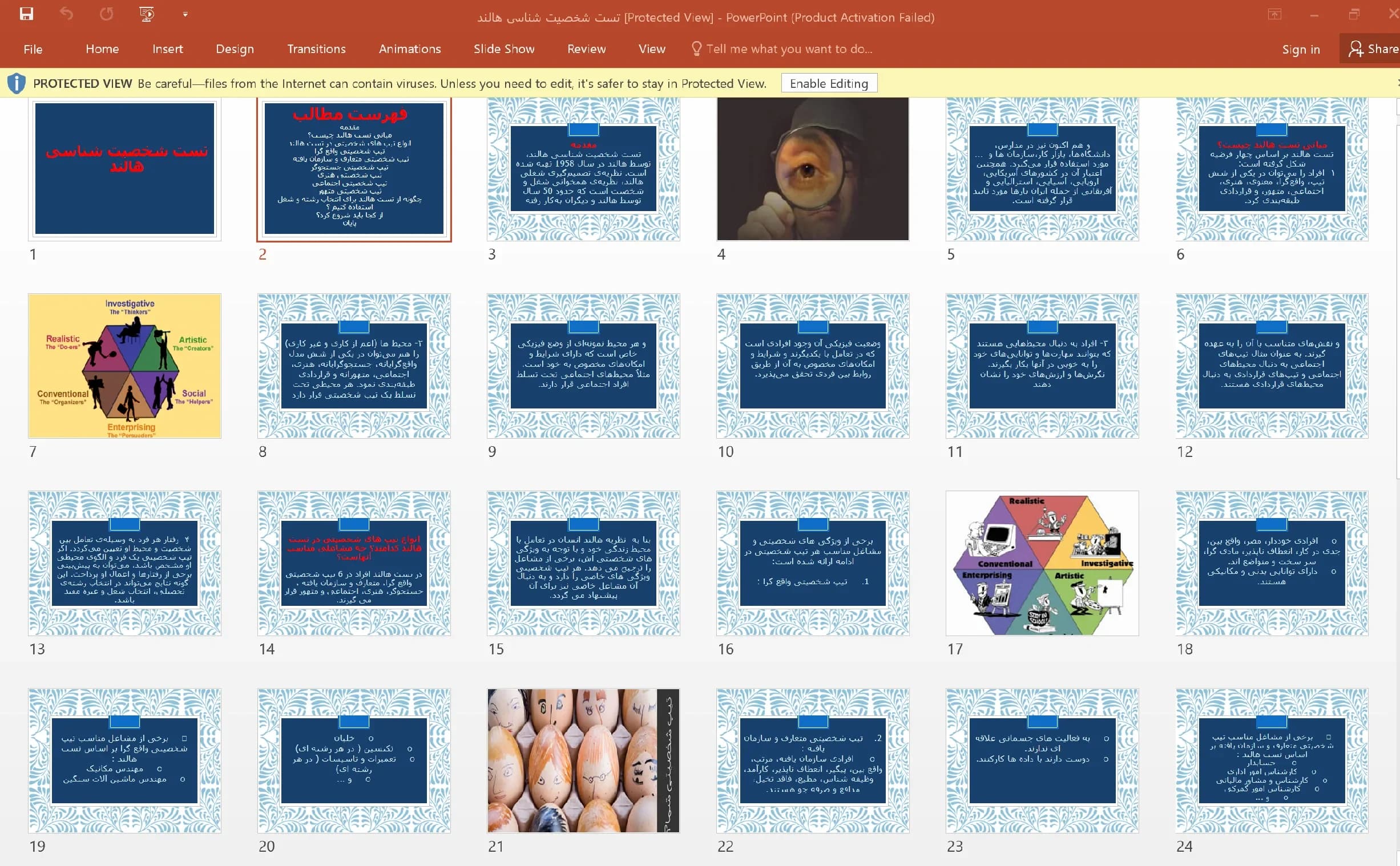Go to the Review tab
This screenshot has width=1400, height=866.
(x=586, y=49)
